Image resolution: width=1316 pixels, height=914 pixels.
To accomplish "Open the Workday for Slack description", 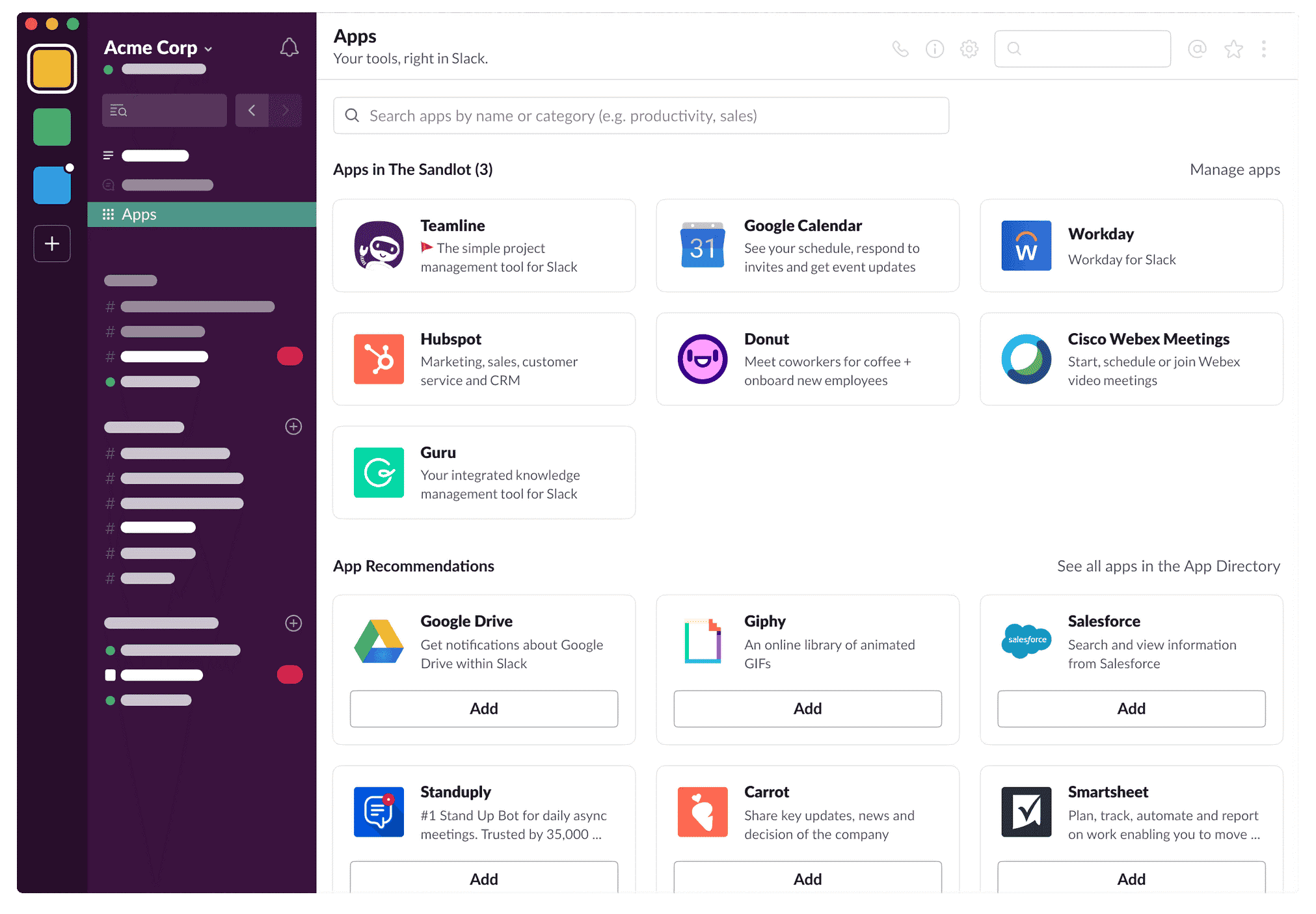I will point(1121,260).
